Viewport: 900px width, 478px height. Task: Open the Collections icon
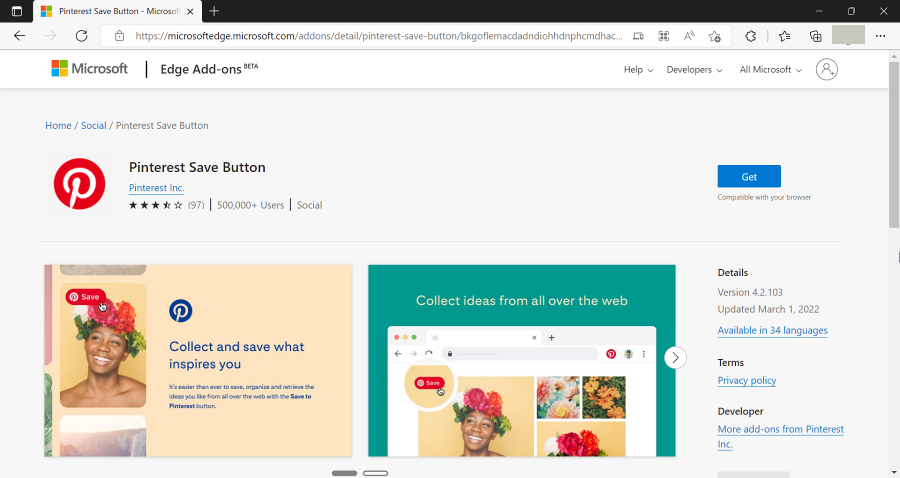pos(816,36)
